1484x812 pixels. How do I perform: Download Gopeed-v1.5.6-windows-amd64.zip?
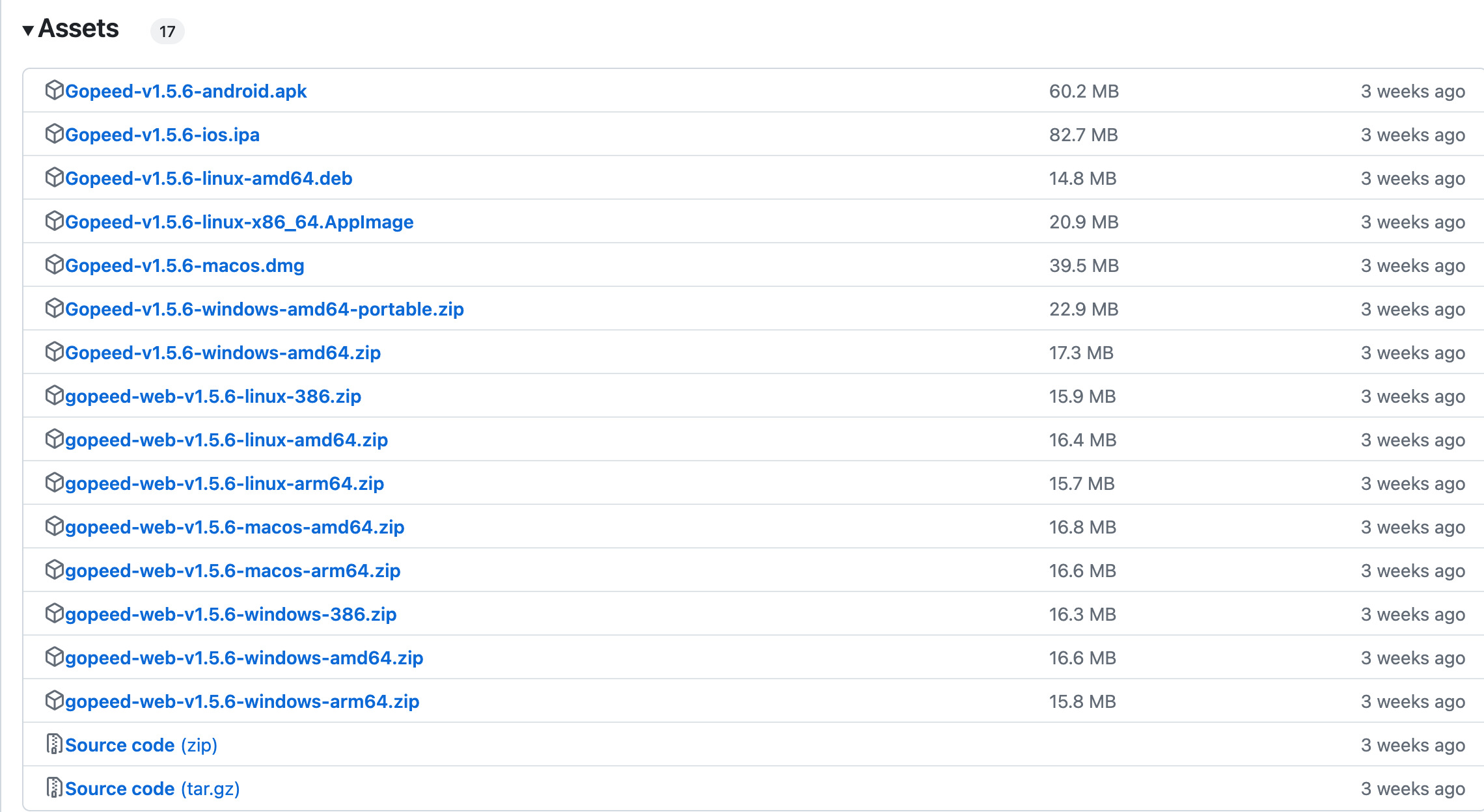pyautogui.click(x=223, y=353)
